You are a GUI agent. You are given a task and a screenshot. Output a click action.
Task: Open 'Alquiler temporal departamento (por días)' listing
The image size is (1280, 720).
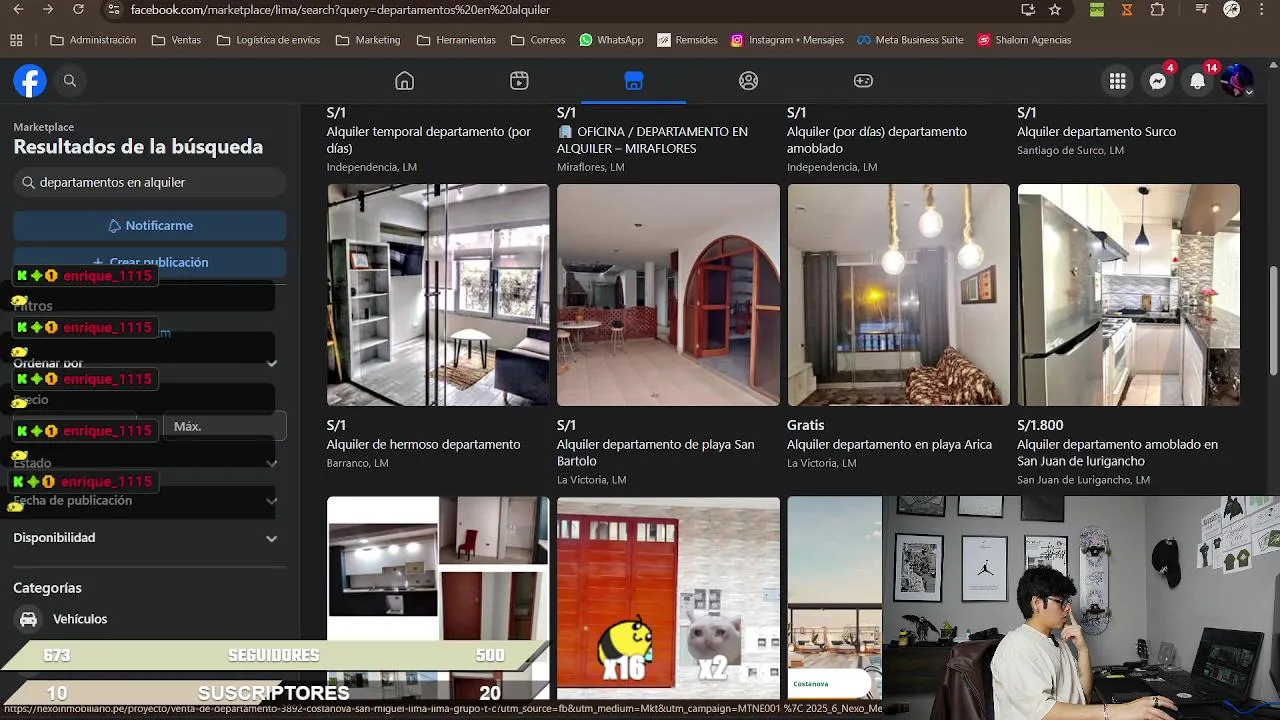point(429,140)
